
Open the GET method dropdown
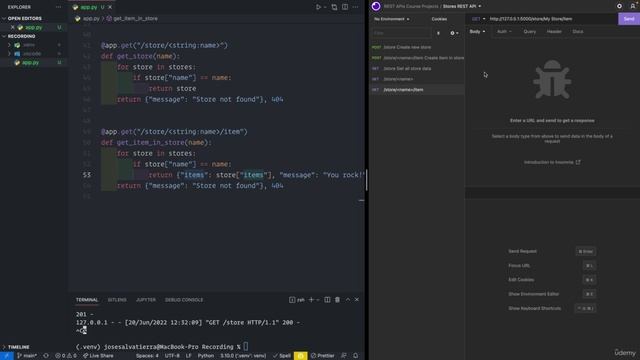[478, 19]
